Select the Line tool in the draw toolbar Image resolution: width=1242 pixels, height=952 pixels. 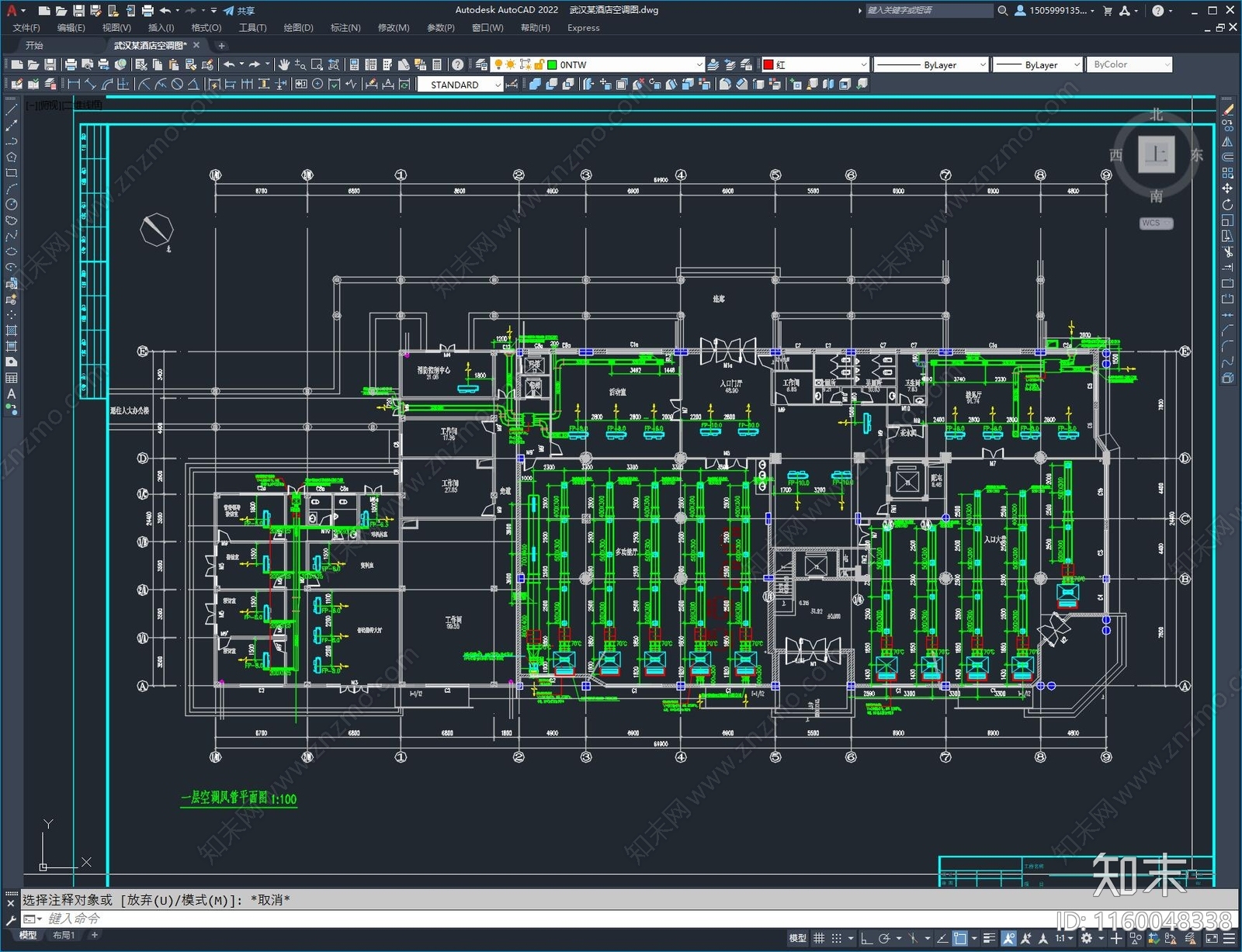point(11,110)
